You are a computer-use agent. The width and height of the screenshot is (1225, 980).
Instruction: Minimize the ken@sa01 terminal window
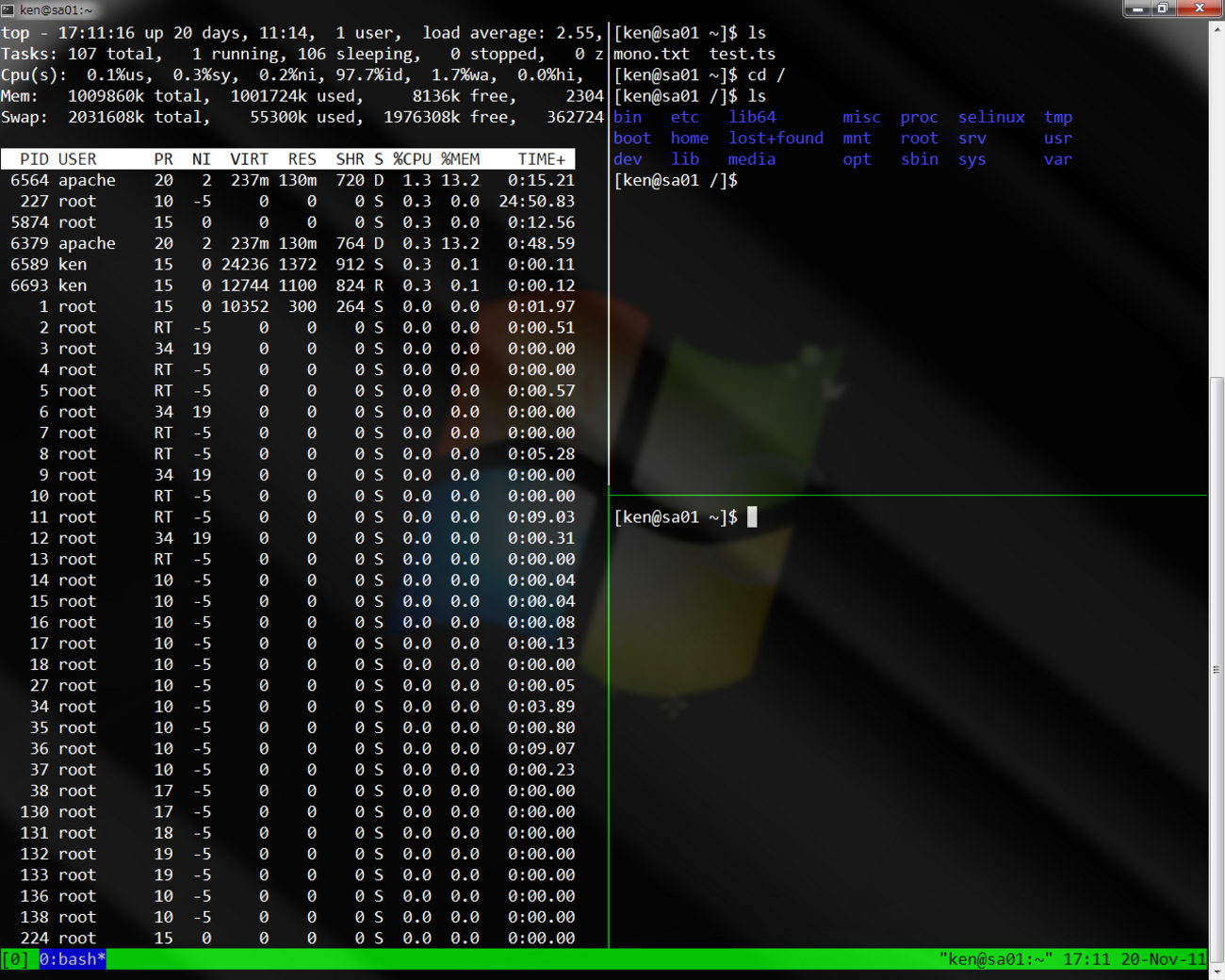click(1137, 8)
